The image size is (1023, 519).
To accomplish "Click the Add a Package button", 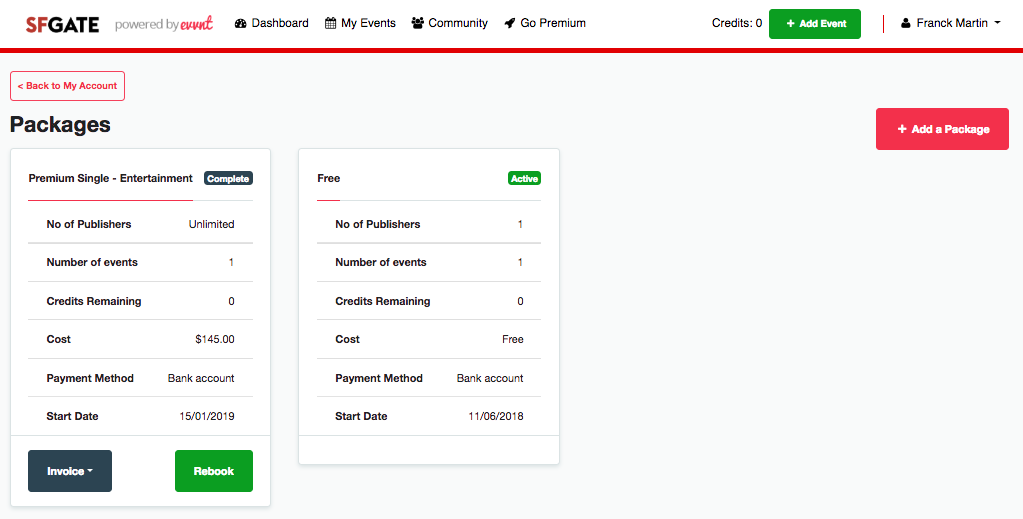I will [942, 129].
